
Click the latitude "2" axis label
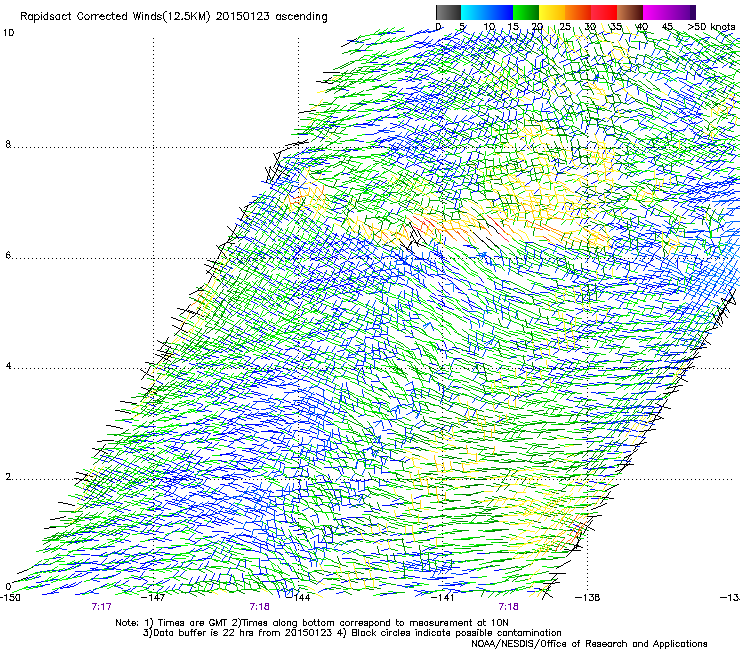[x=8, y=477]
